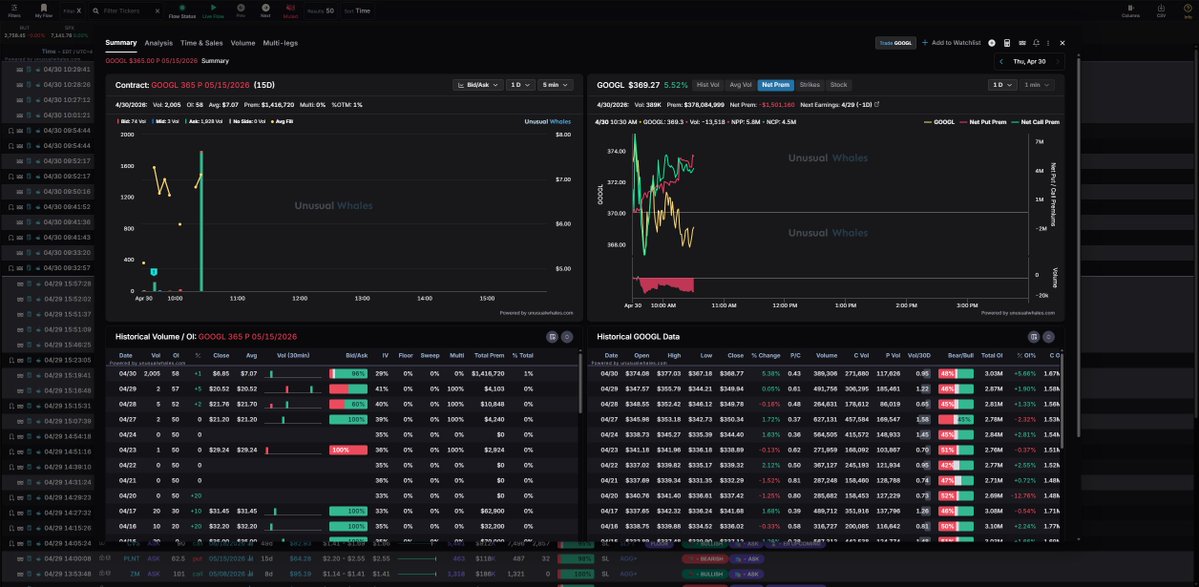Screen dimensions: 1199x587
Task: Click the Trade GOOGL button
Action: click(x=895, y=43)
